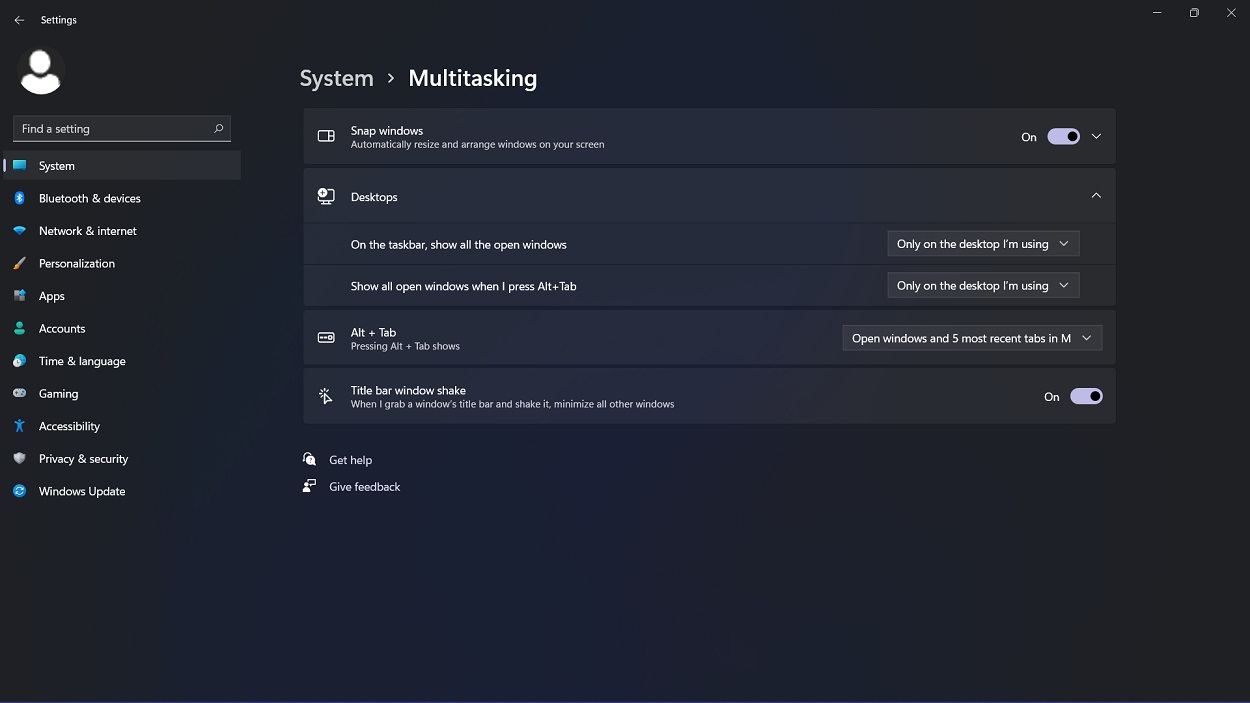This screenshot has width=1250, height=703.
Task: Disable Title bar window shake toggle
Action: click(x=1086, y=397)
